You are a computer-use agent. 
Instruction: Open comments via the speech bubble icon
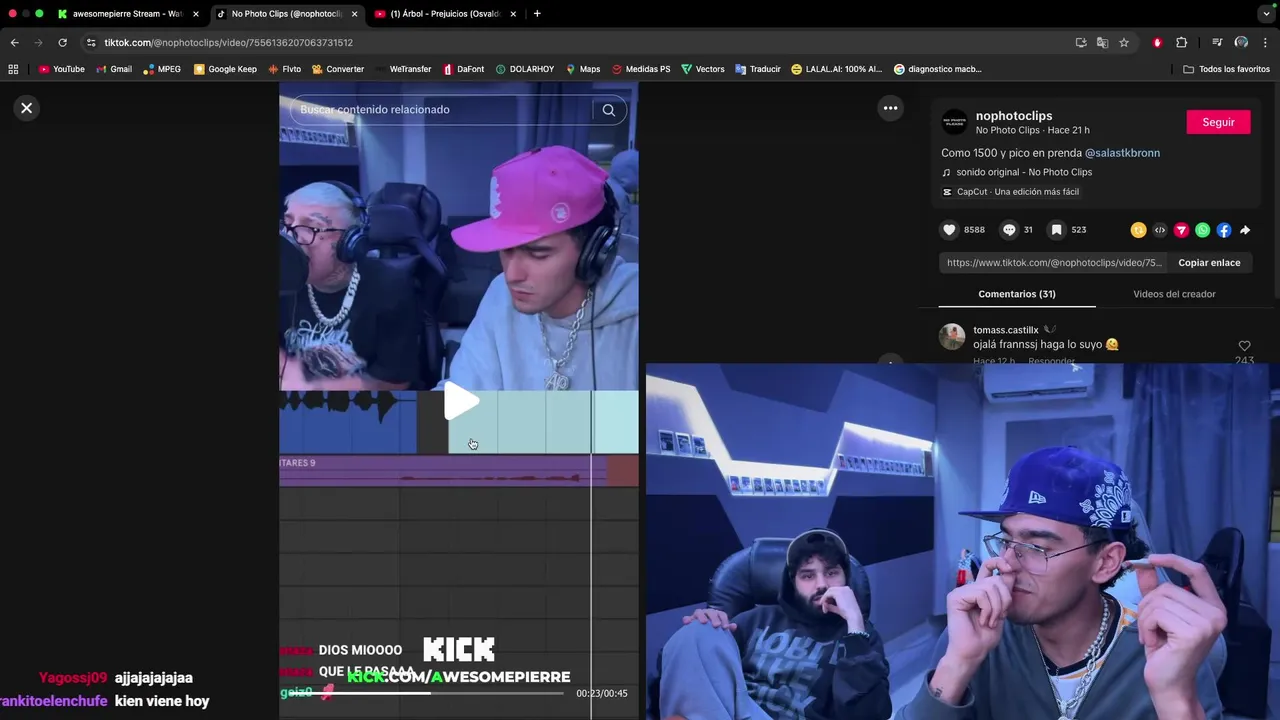tap(1009, 230)
